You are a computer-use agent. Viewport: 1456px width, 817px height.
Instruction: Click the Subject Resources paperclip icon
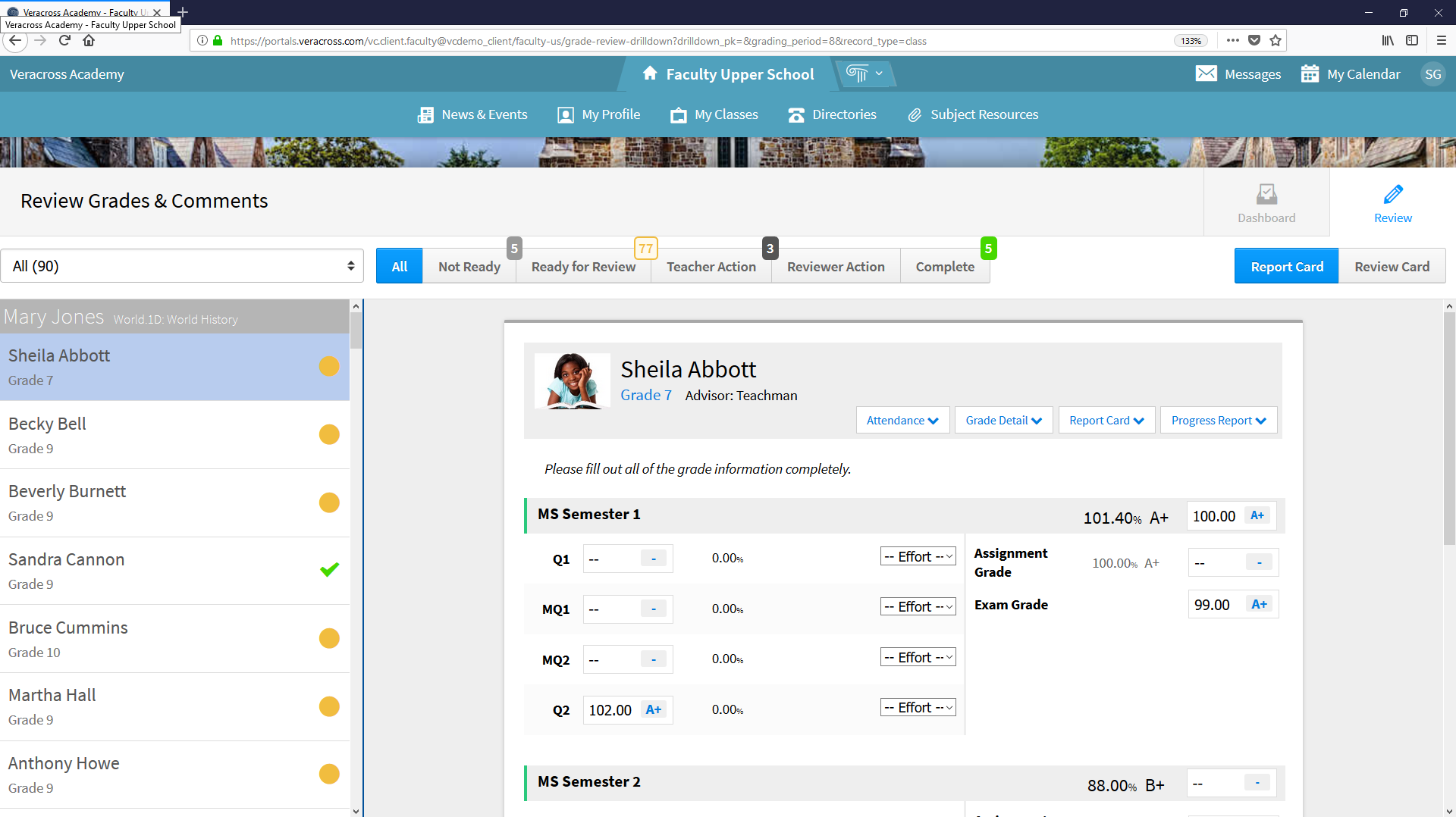coord(915,115)
